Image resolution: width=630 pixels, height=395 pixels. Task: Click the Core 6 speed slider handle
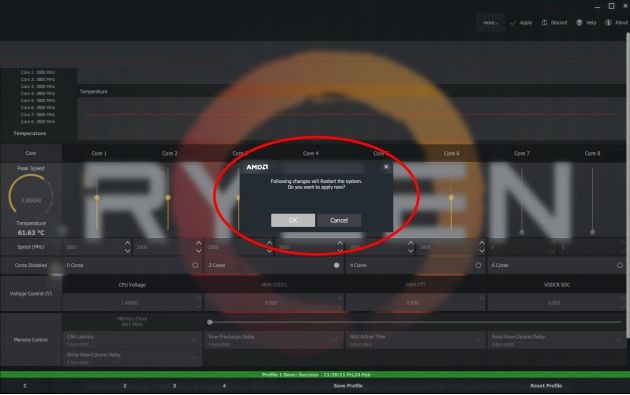(451, 198)
